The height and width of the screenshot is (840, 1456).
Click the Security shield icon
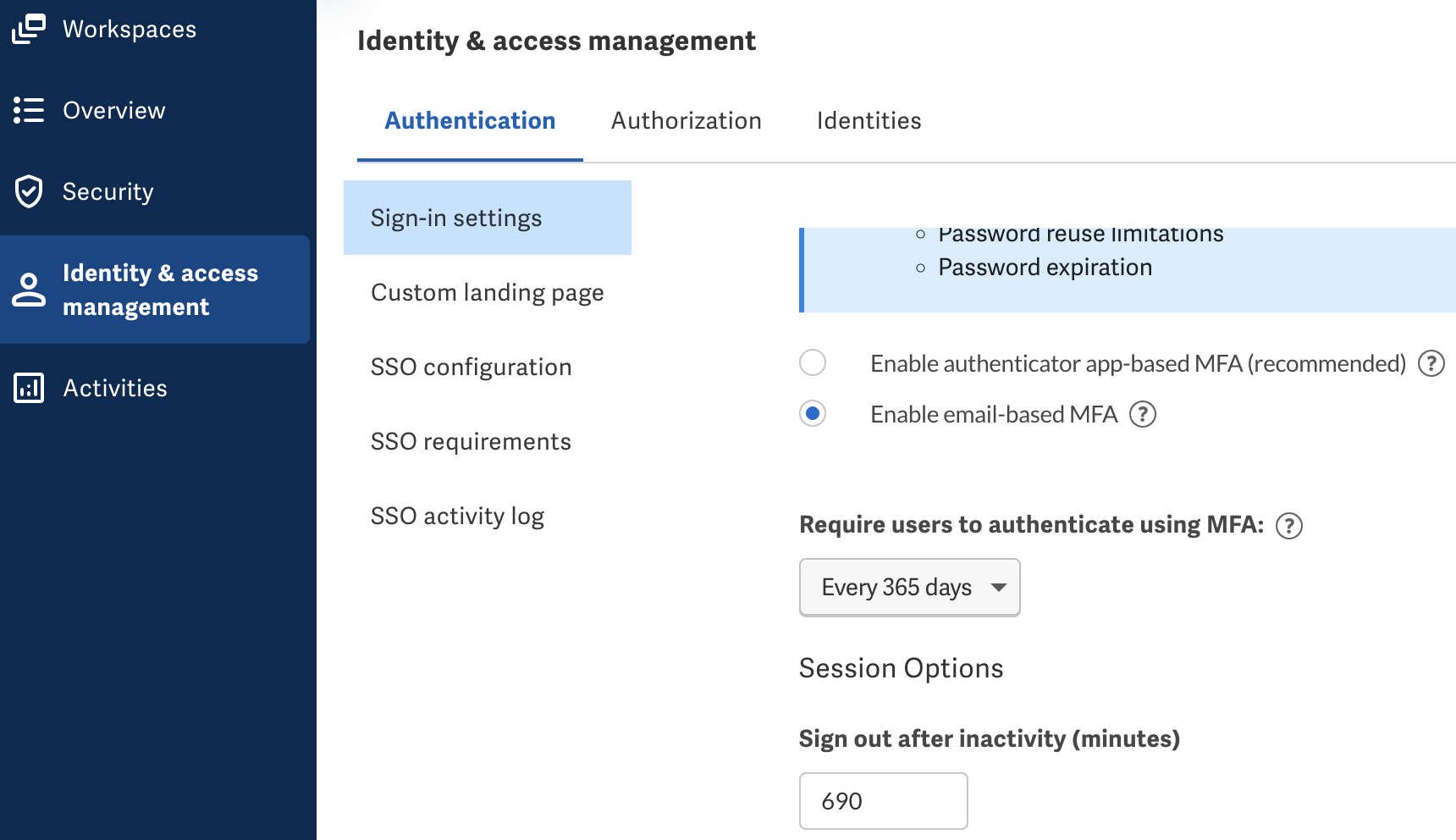(x=29, y=191)
